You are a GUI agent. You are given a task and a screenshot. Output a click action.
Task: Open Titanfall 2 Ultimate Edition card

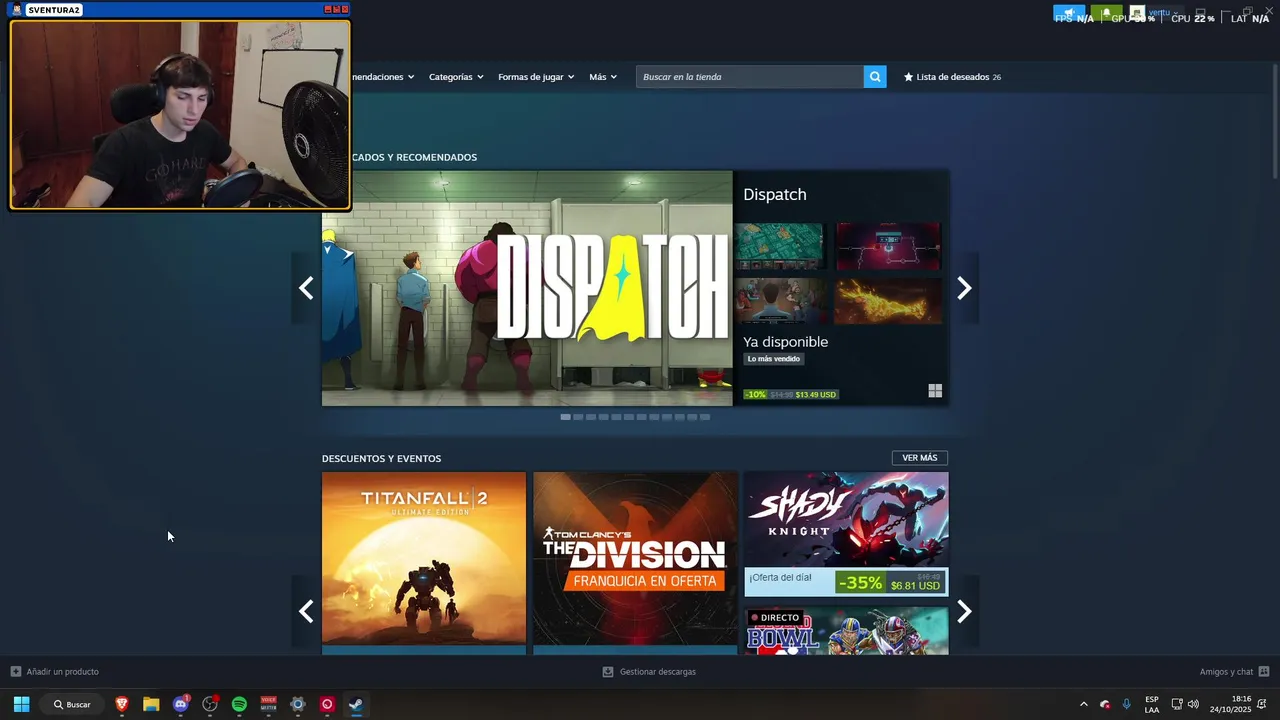point(424,563)
